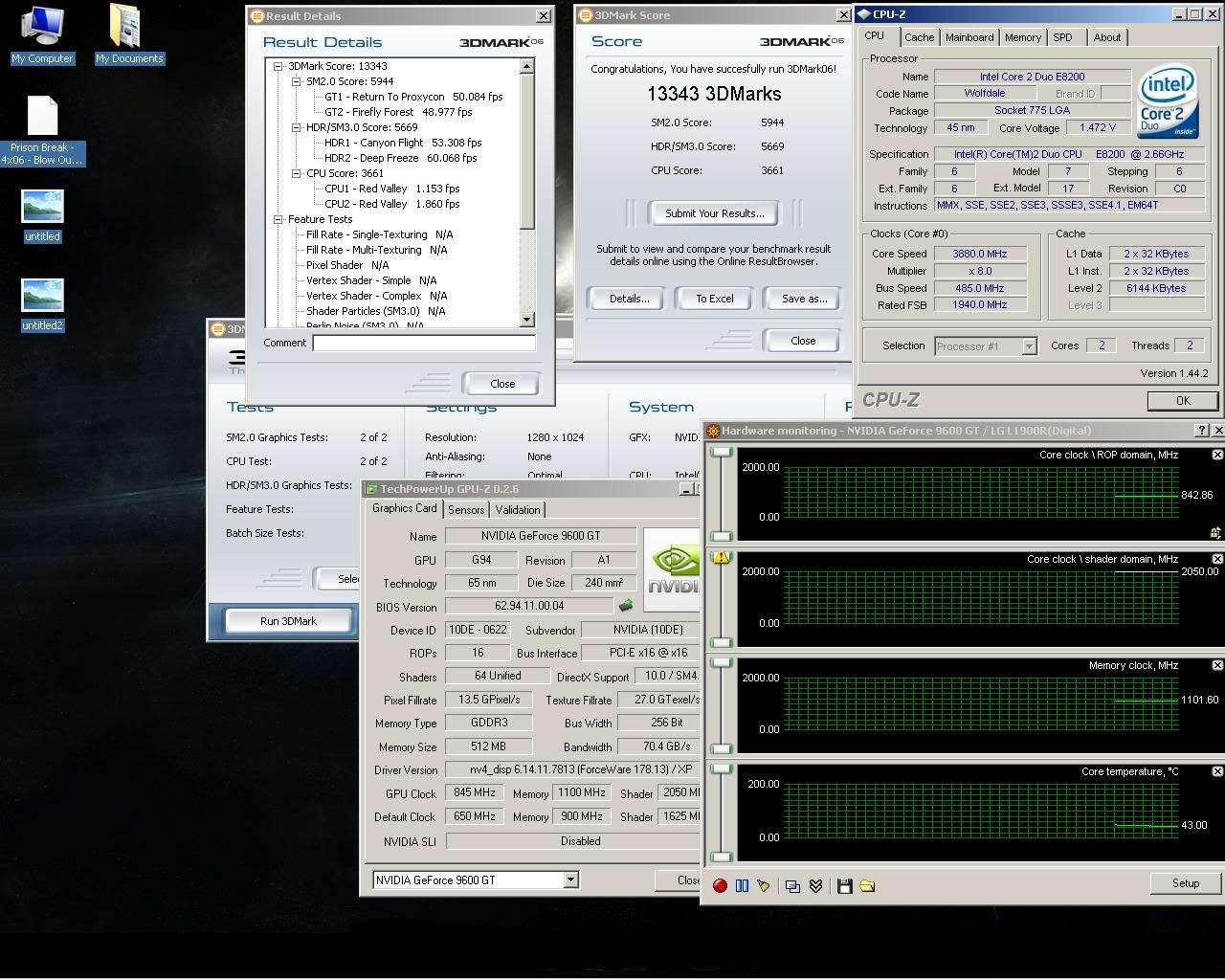This screenshot has width=1225, height=980.
Task: Export score using To Excel button
Action: tap(715, 299)
